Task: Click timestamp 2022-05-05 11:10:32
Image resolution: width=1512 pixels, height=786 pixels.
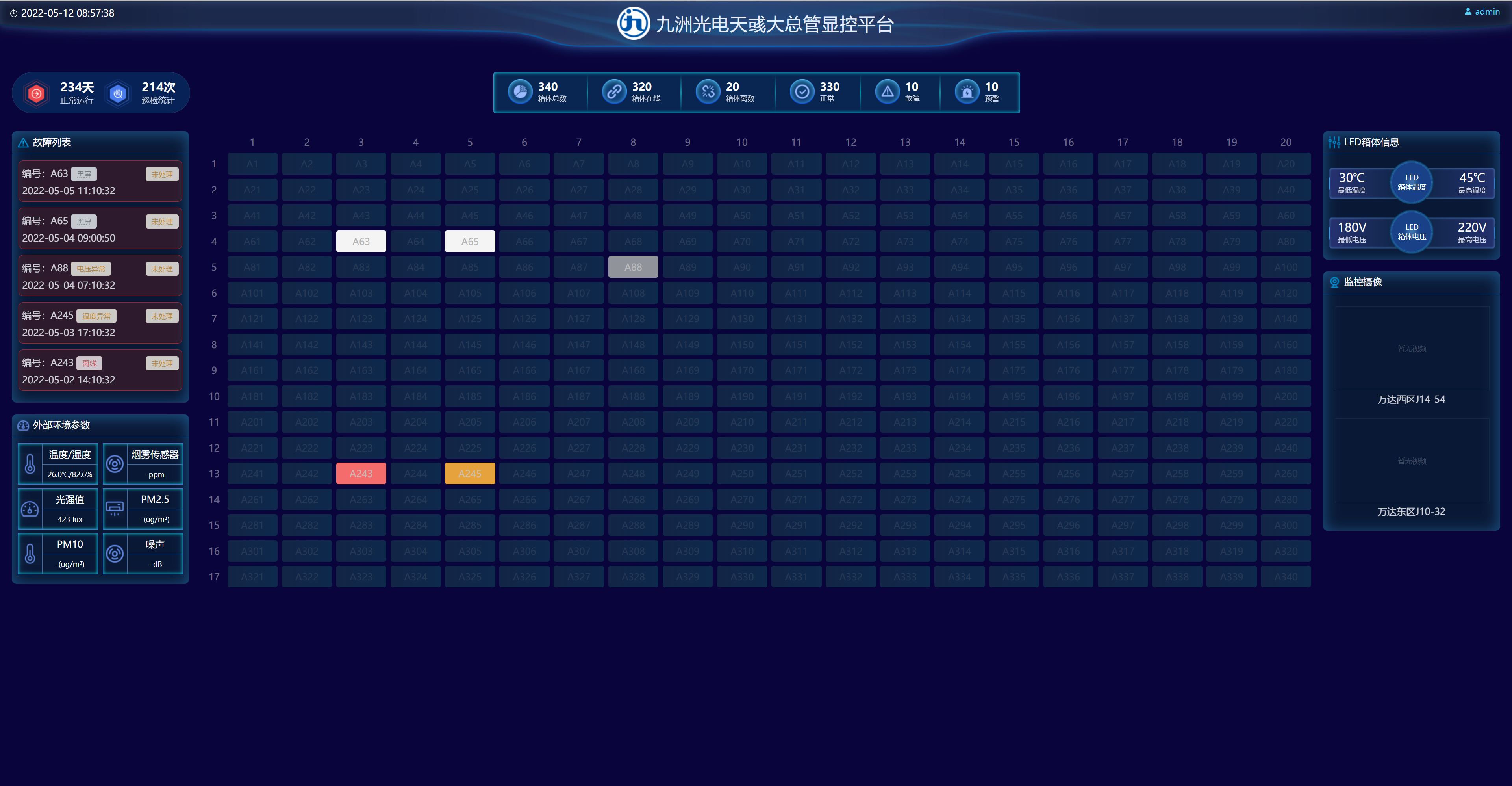Action: [x=69, y=191]
